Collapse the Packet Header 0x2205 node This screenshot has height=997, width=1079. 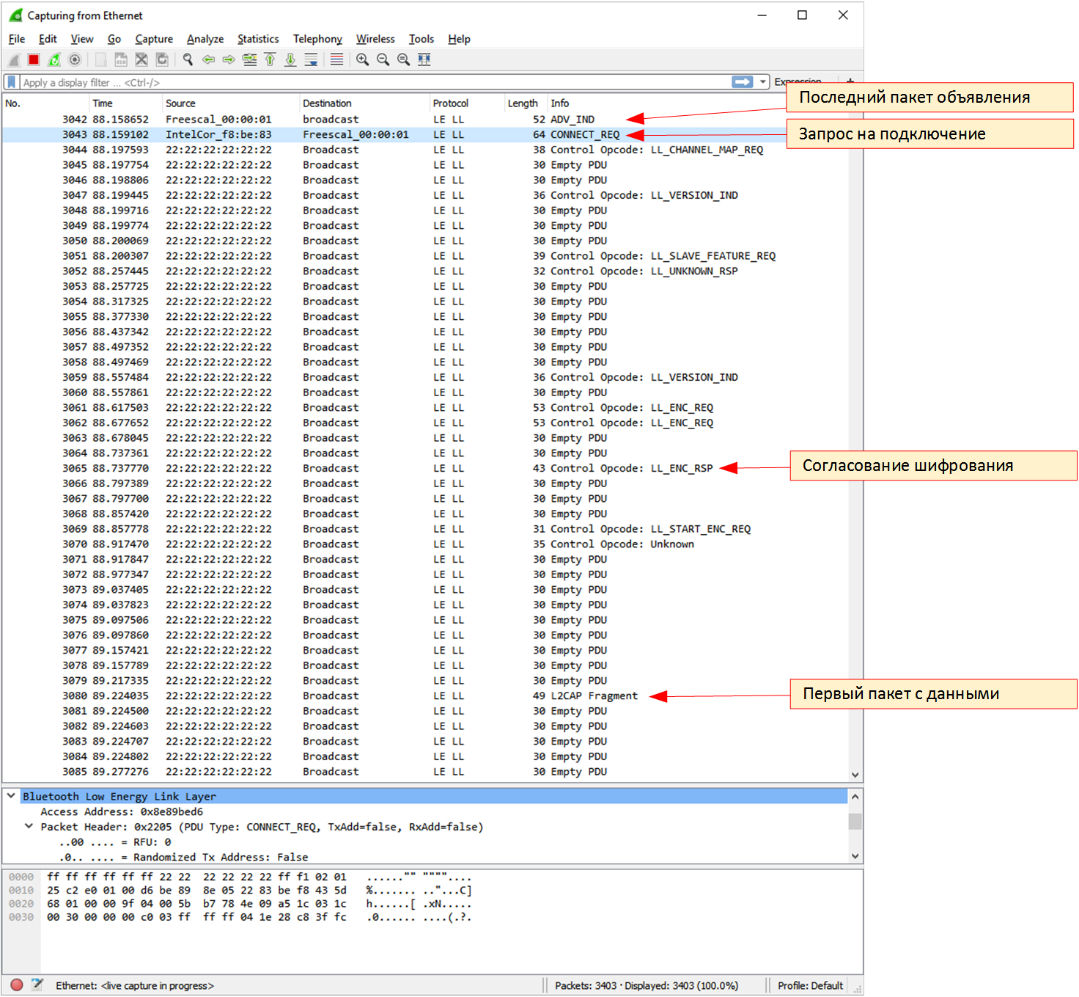click(29, 826)
